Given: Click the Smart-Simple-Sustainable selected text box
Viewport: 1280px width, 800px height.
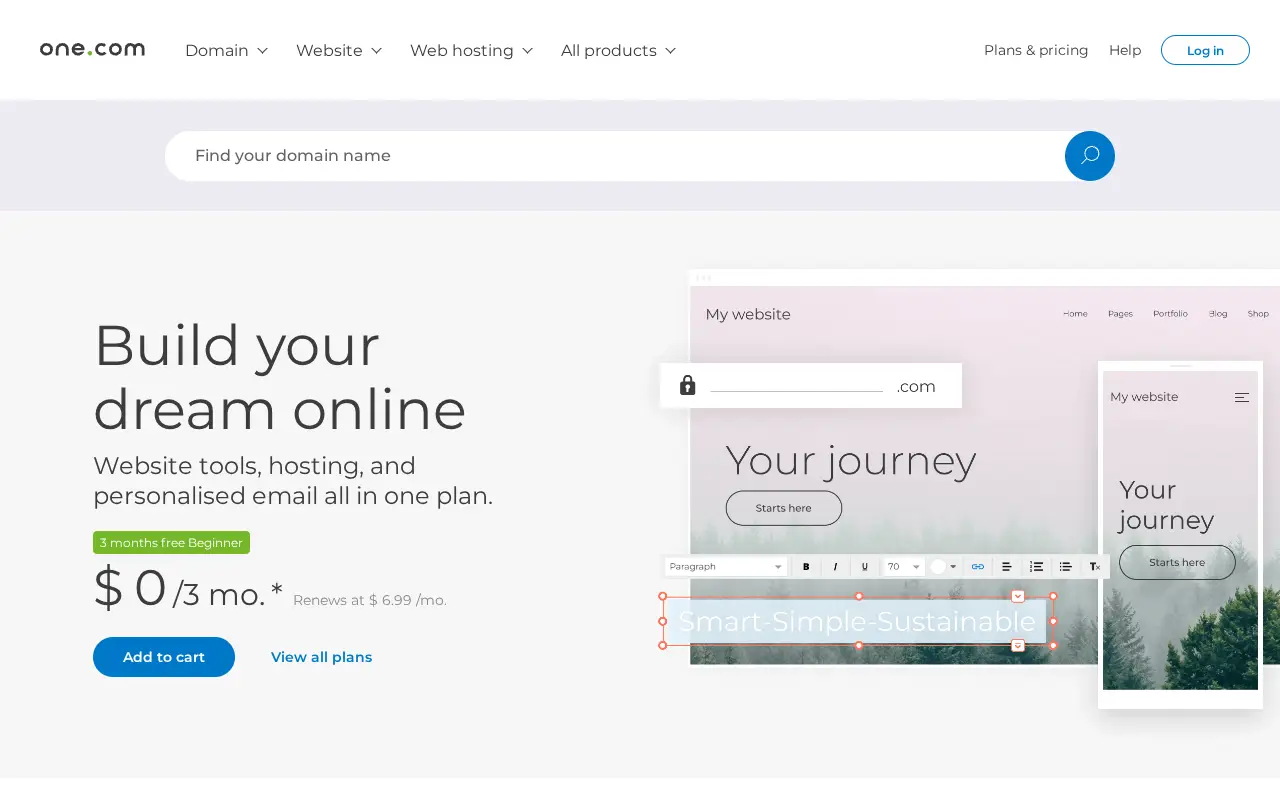Looking at the screenshot, I should [x=857, y=621].
